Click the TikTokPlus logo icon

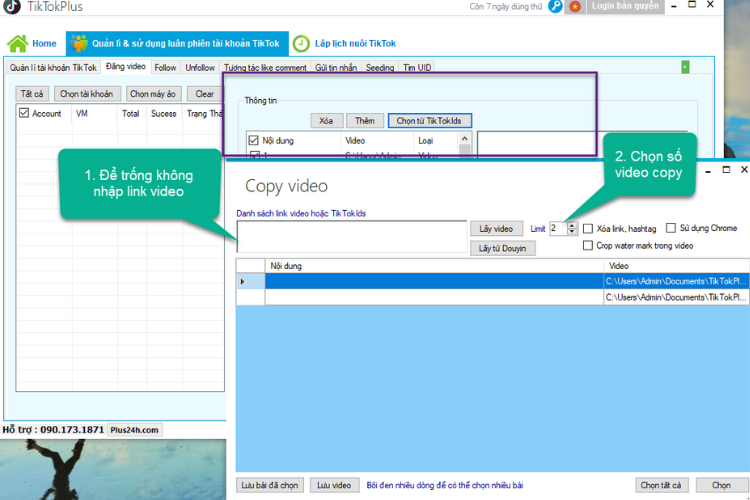point(11,6)
